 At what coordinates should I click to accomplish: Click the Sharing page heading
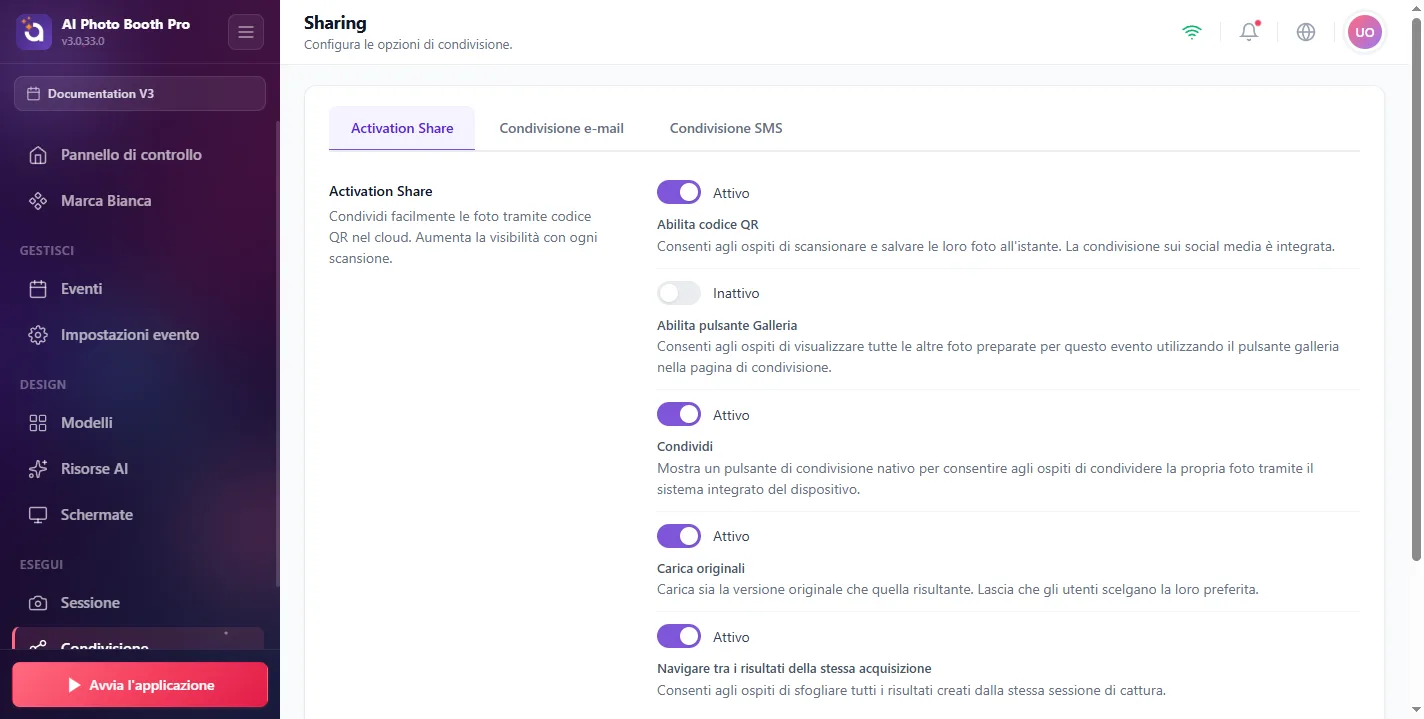(x=335, y=22)
